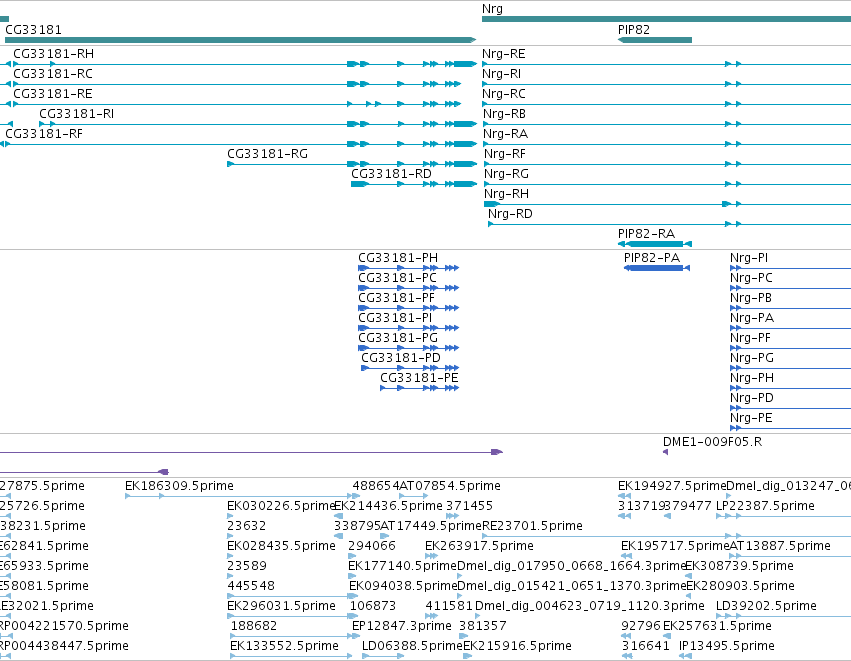Select EST IP13495.5prime
The width and height of the screenshot is (851, 661).
tap(727, 646)
